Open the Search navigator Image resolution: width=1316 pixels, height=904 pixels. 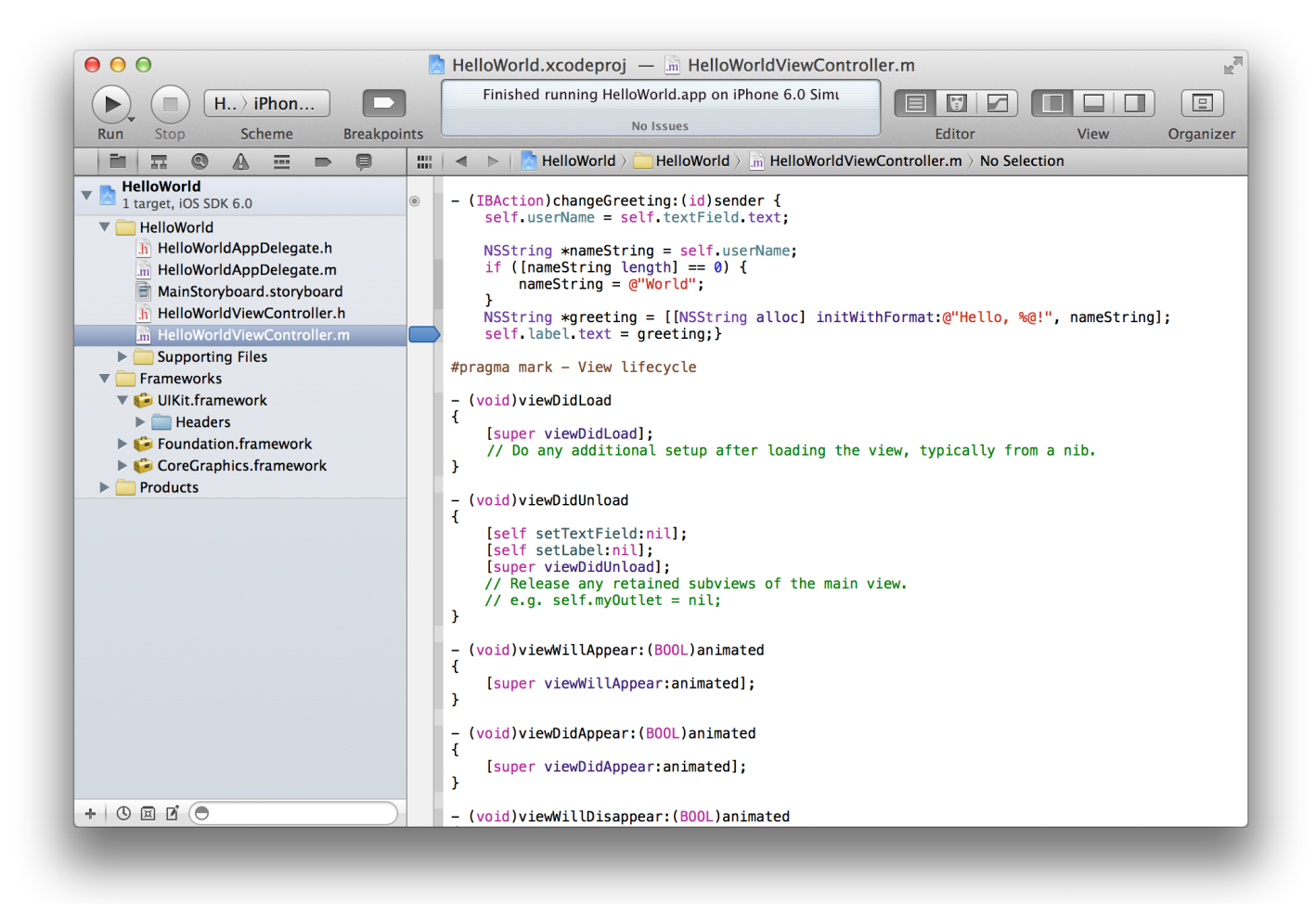click(199, 161)
